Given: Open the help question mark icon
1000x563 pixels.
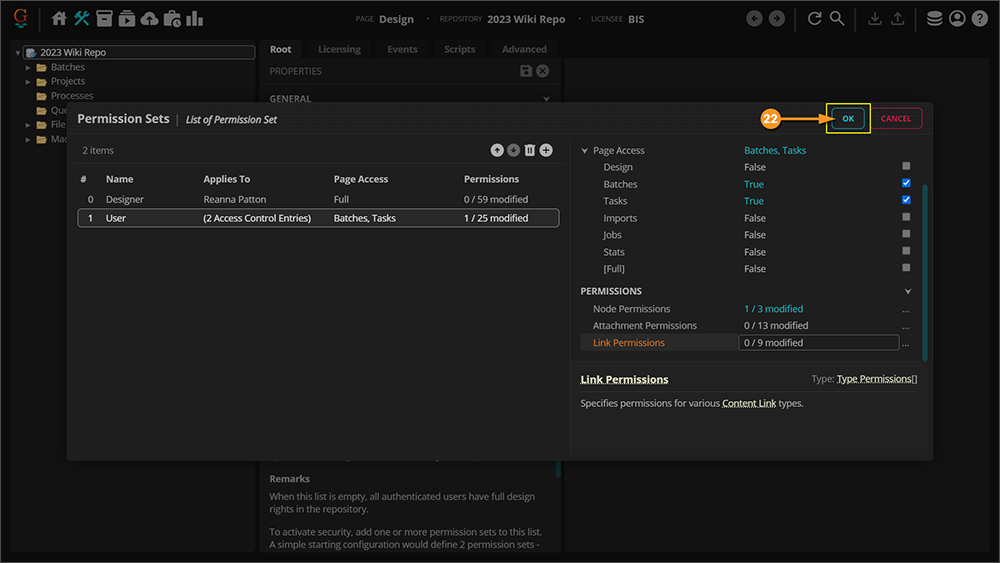Looking at the screenshot, I should 979,19.
